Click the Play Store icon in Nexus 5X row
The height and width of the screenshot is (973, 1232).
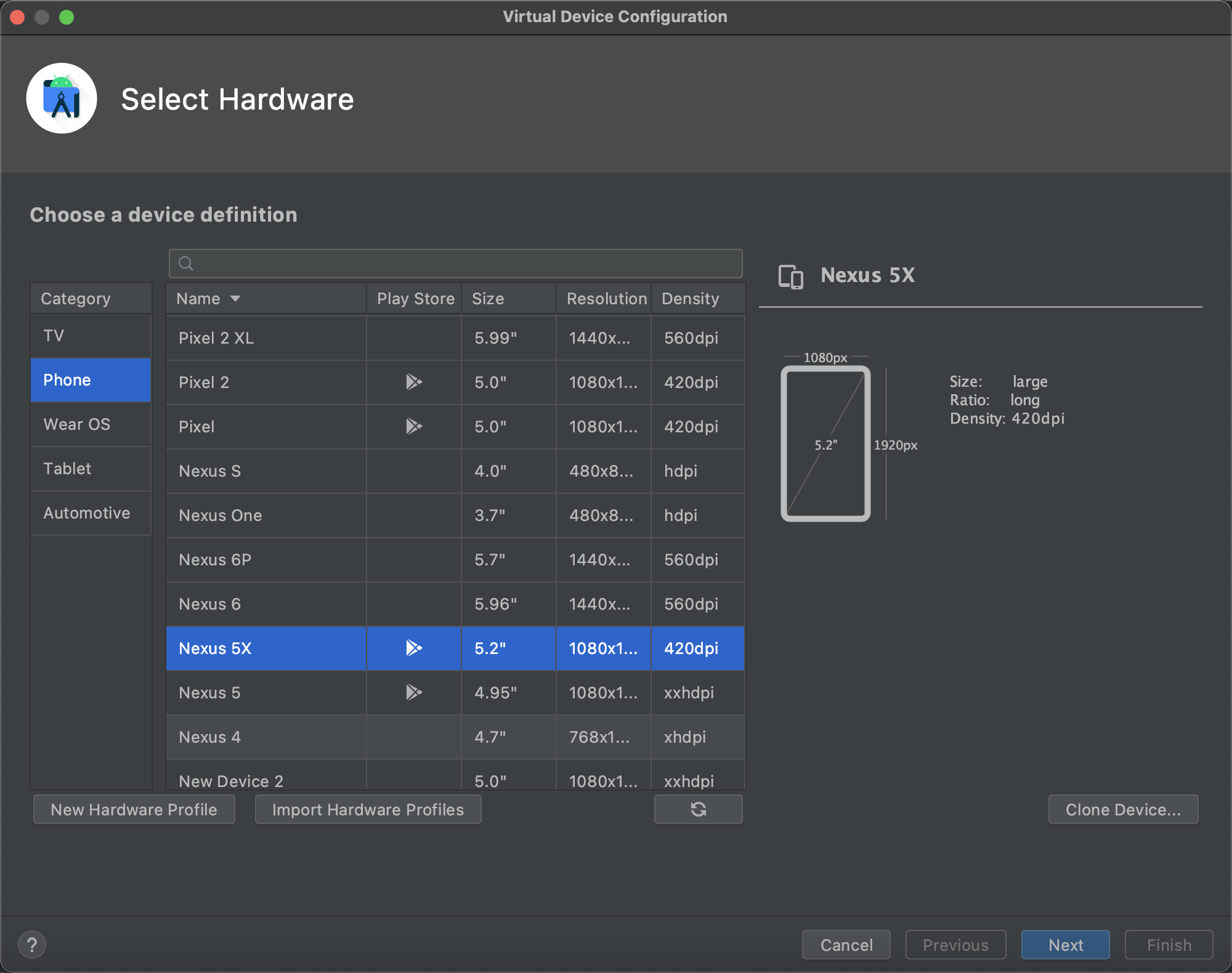point(414,648)
